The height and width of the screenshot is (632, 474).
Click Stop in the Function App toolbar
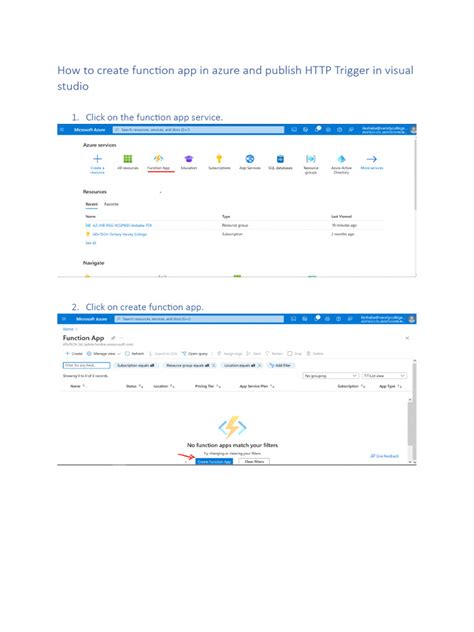click(x=295, y=353)
